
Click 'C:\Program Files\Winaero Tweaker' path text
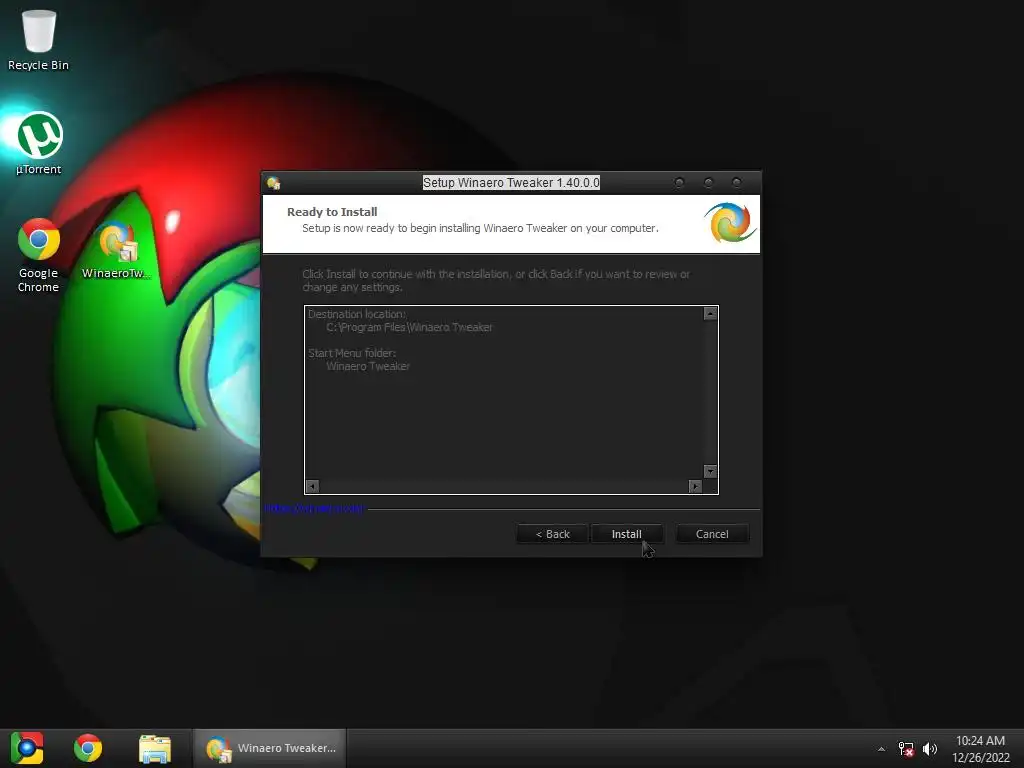pos(409,327)
